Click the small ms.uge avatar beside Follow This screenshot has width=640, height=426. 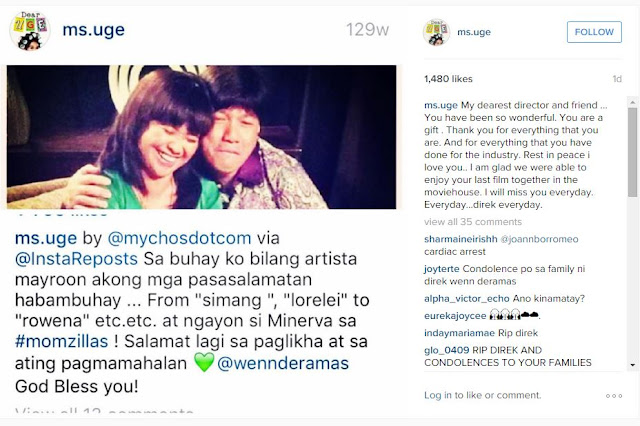point(436,32)
